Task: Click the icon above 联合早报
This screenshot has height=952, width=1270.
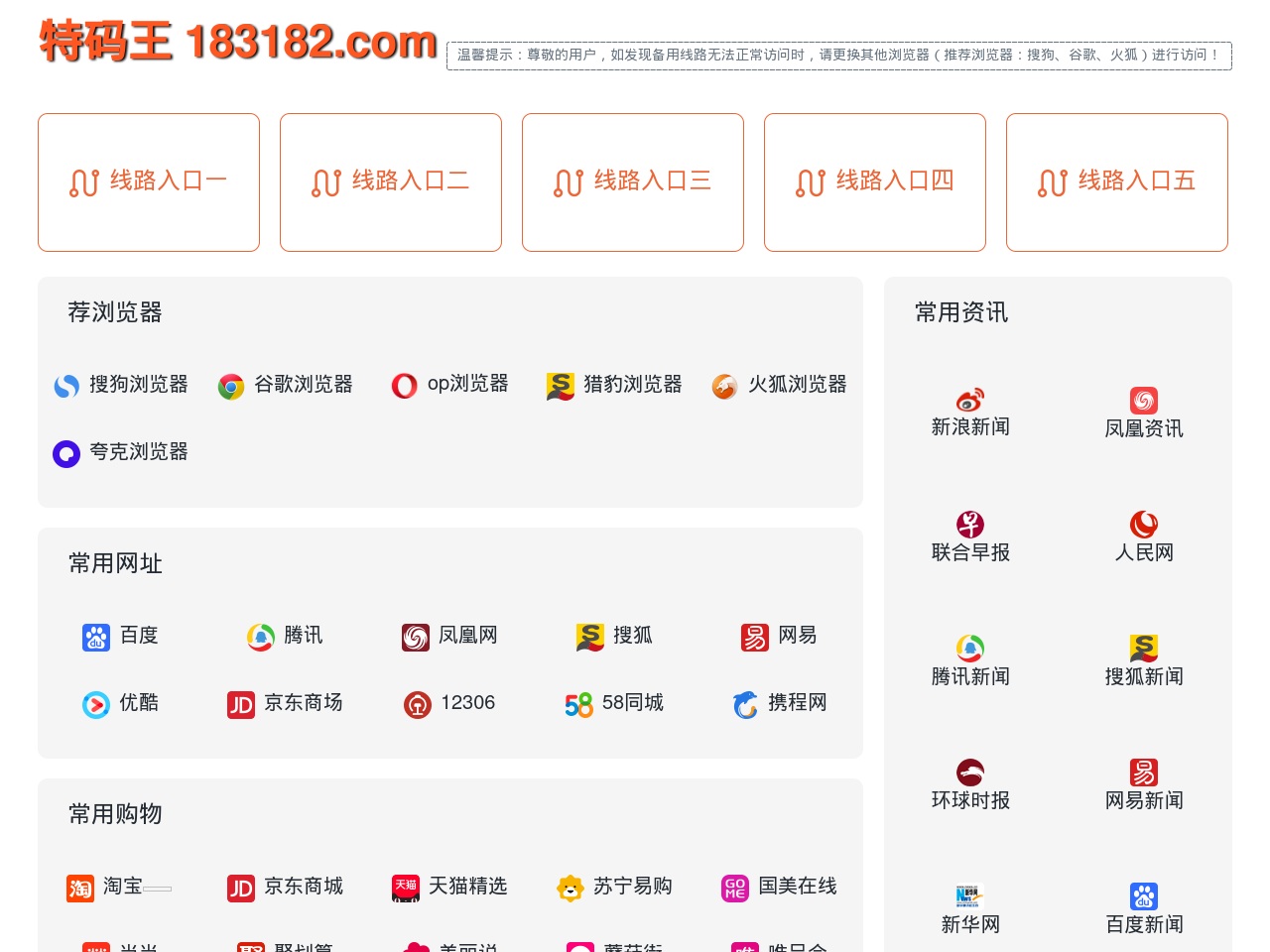Action: pos(970,524)
